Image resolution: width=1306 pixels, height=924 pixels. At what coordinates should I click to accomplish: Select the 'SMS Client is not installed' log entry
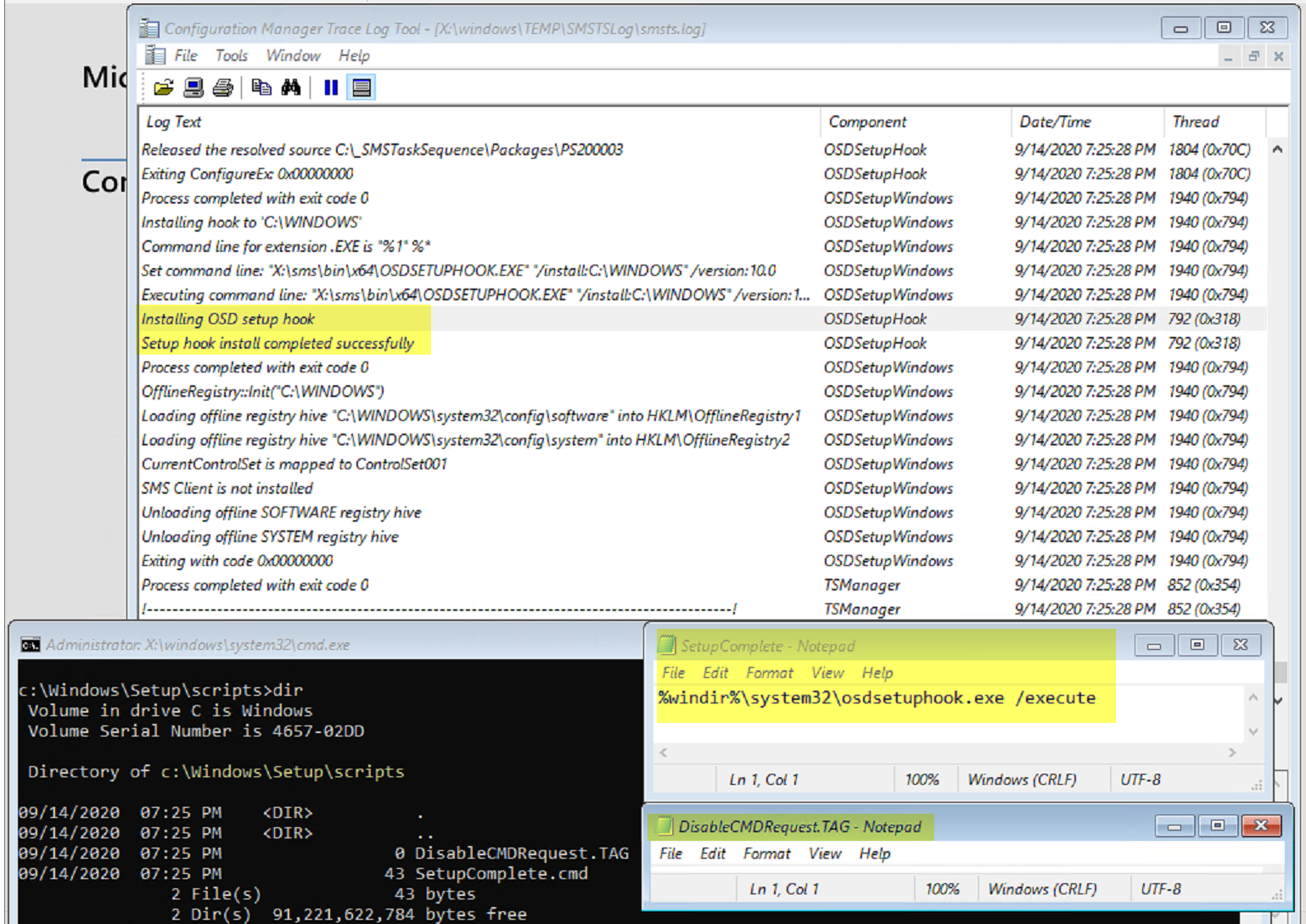(227, 489)
